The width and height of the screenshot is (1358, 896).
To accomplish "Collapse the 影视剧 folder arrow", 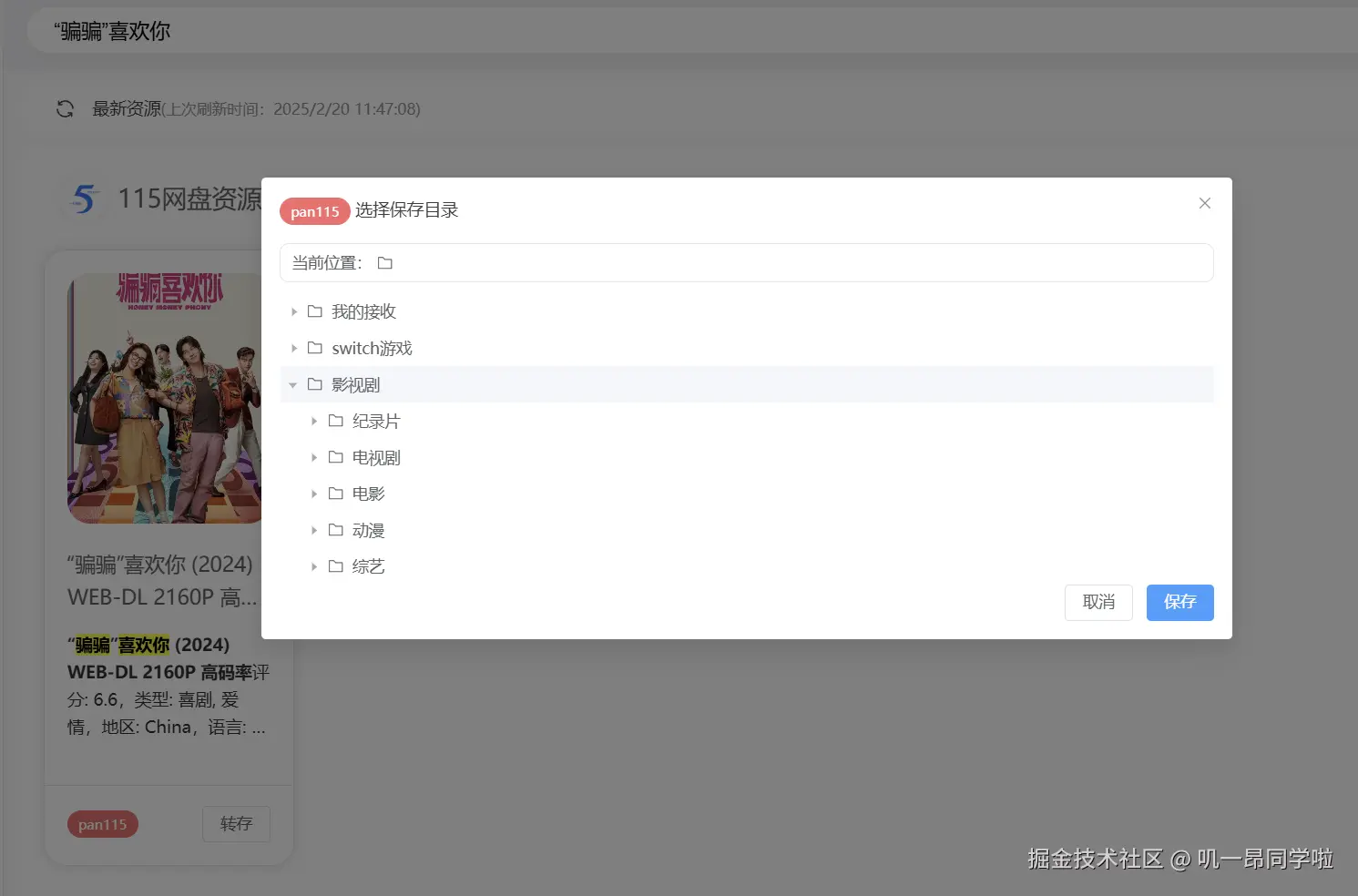I will point(293,385).
